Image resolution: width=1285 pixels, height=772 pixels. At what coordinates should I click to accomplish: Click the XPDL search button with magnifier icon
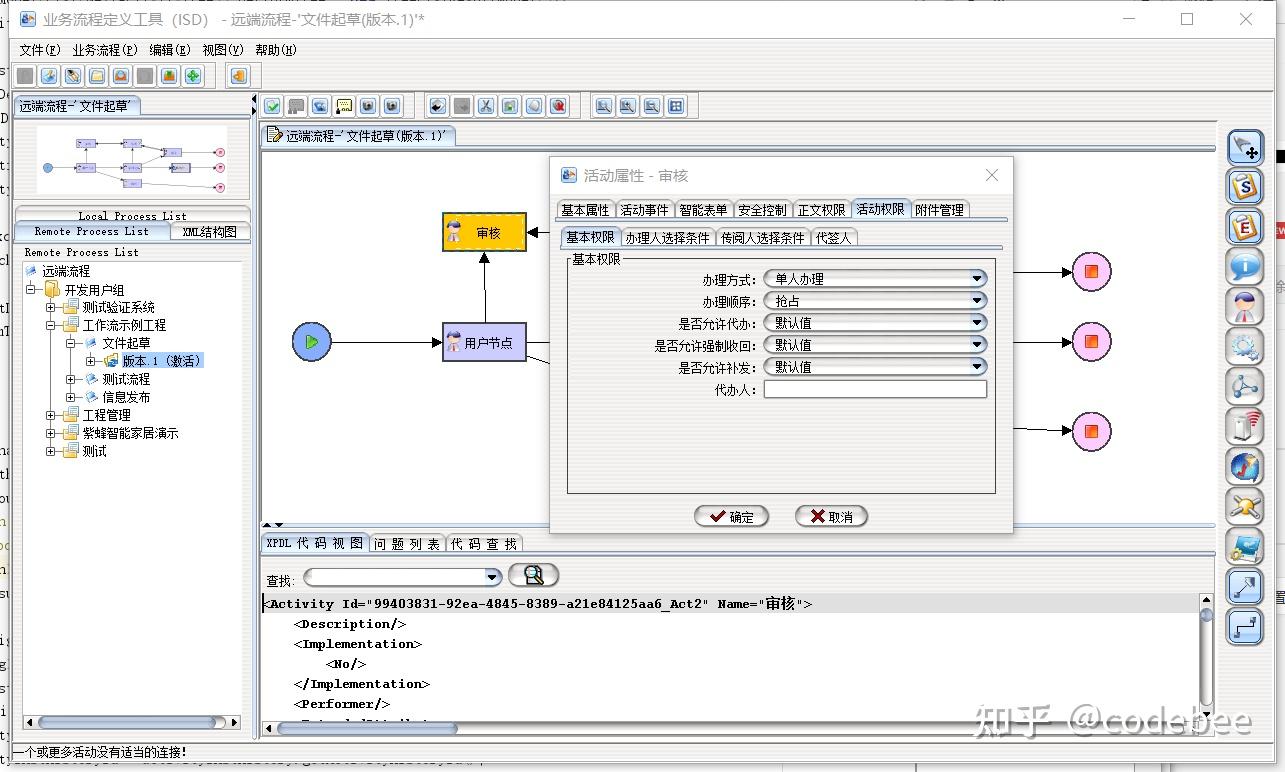[x=533, y=576]
